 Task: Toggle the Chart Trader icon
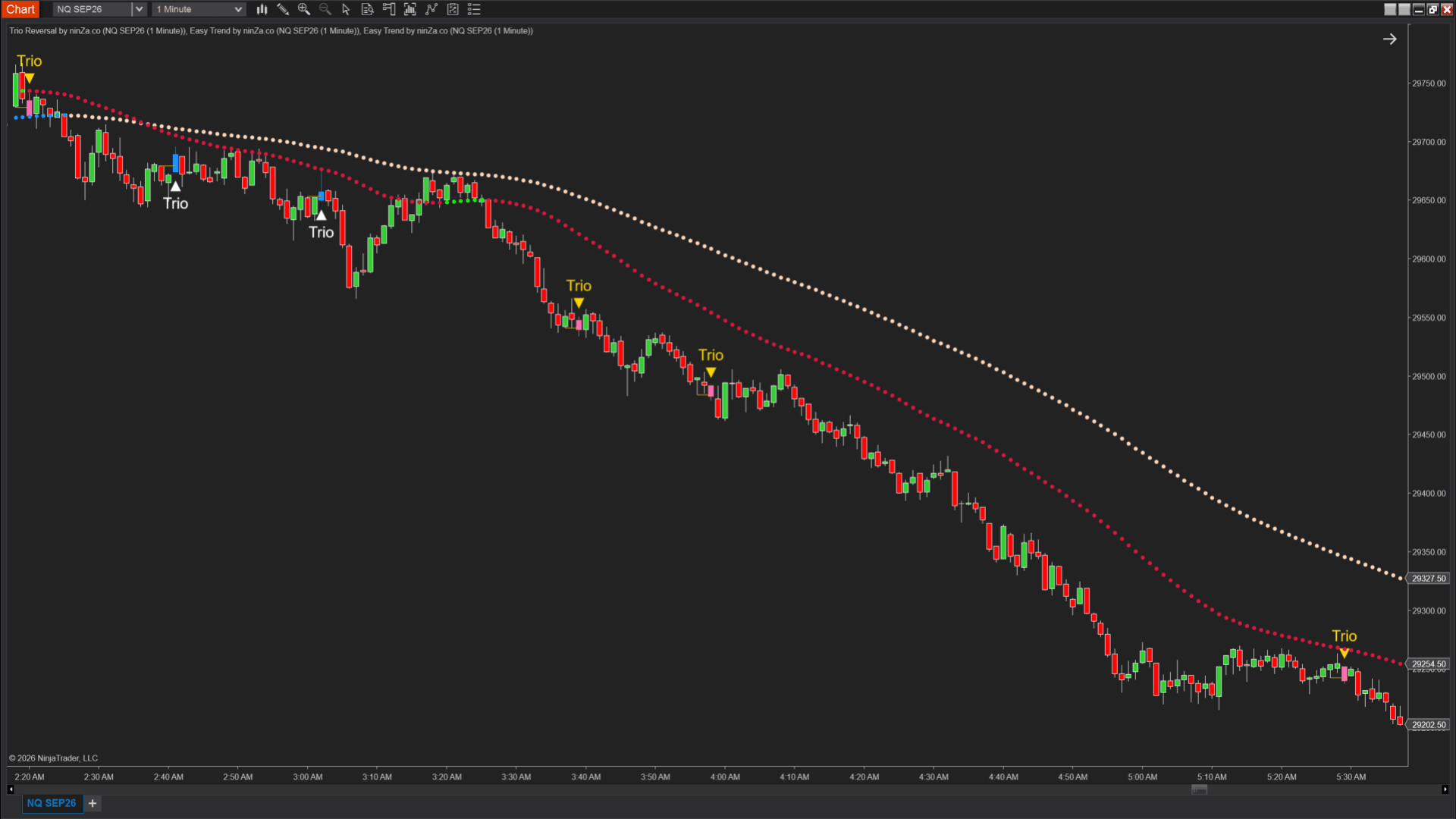[389, 9]
